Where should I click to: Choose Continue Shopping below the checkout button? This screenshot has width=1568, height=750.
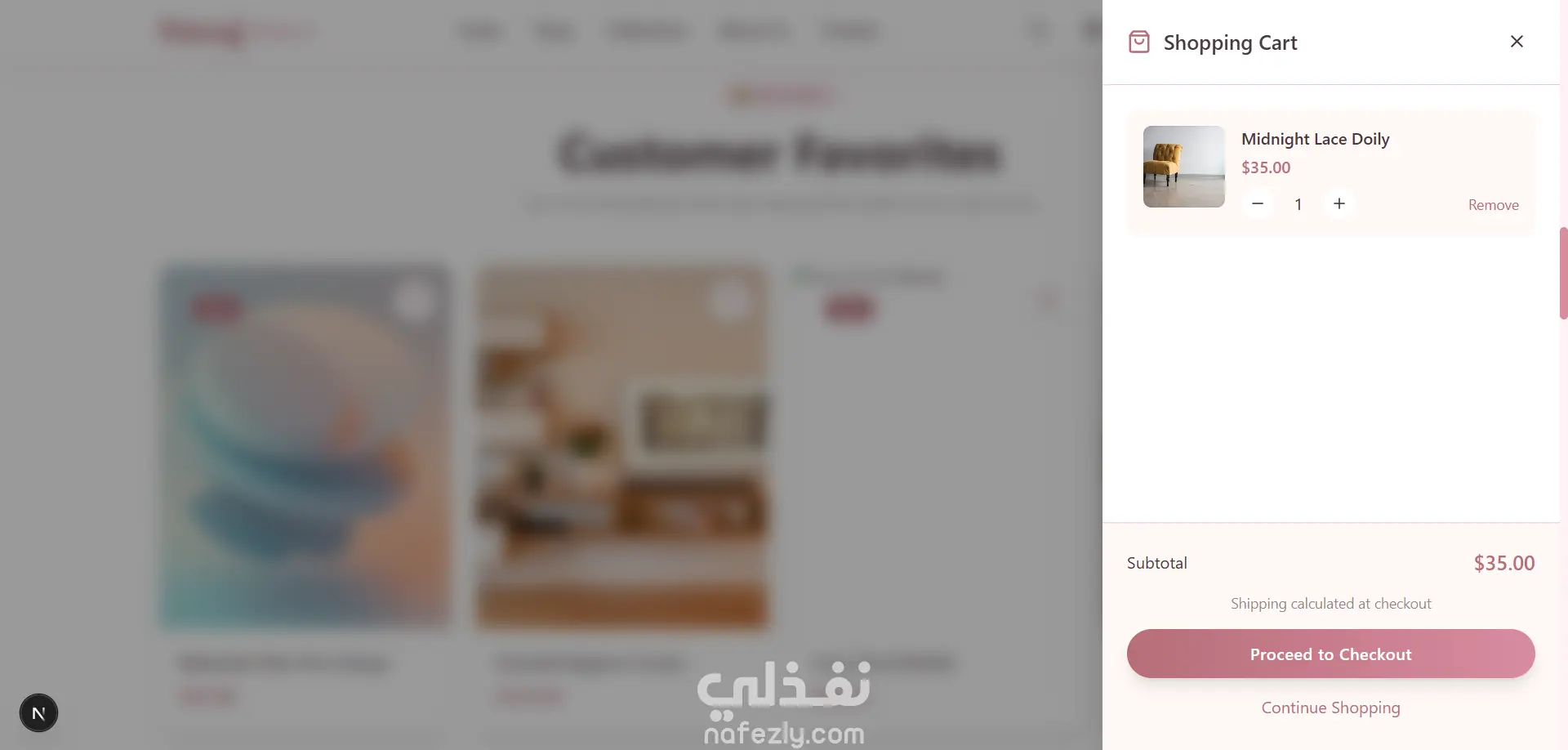click(1331, 708)
